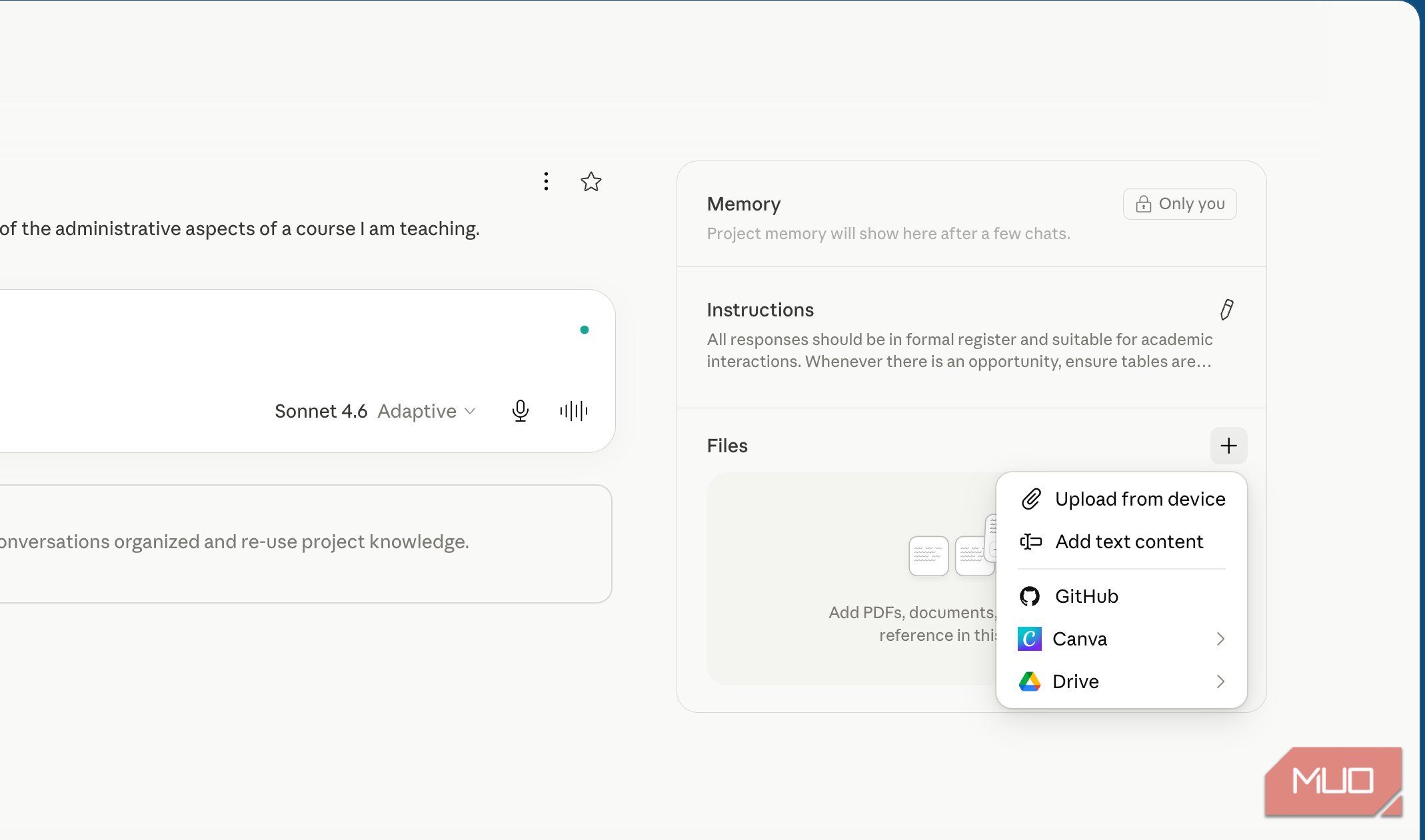Viewport: 1425px width, 840px height.
Task: Open the three-dot project options menu
Action: point(546,181)
